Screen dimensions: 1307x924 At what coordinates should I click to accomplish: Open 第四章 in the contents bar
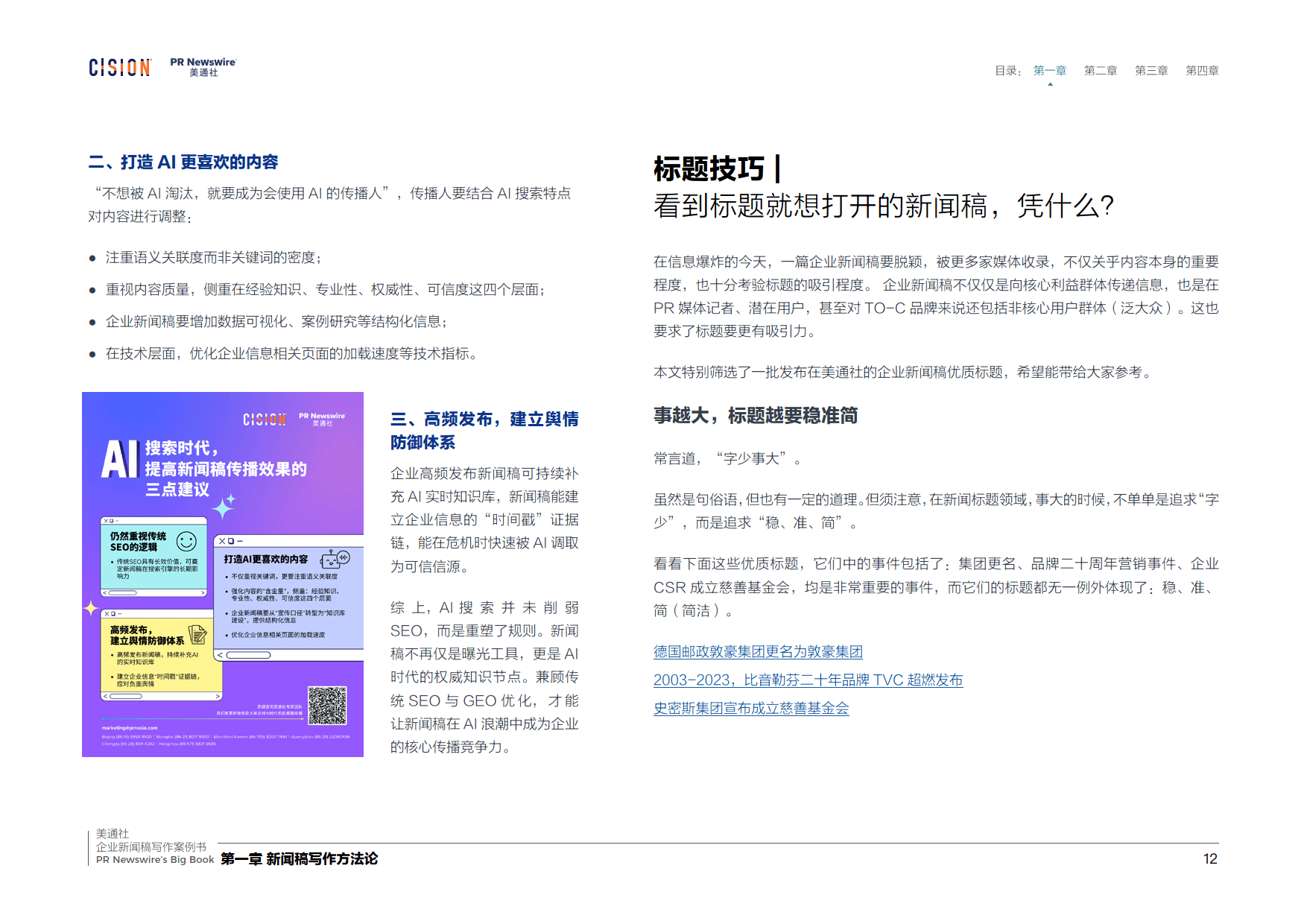click(x=1202, y=71)
